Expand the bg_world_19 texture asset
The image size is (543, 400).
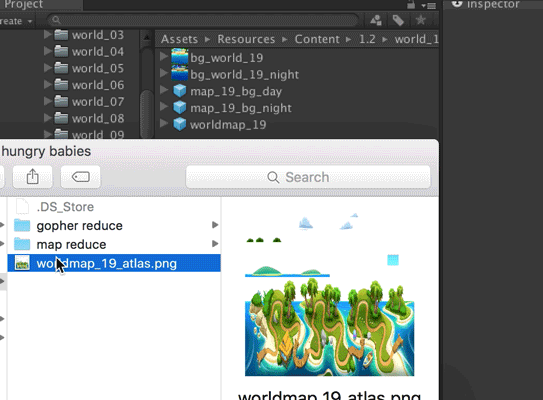point(164,56)
